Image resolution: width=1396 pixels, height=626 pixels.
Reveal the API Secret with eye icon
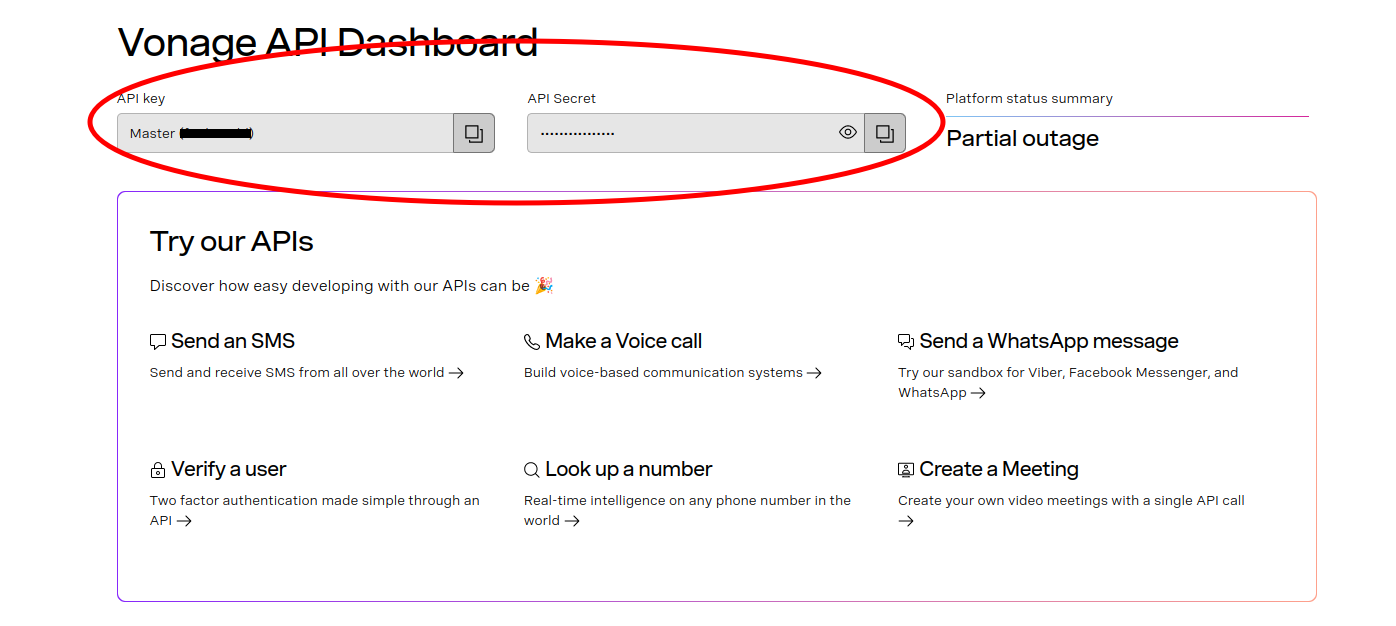[848, 132]
